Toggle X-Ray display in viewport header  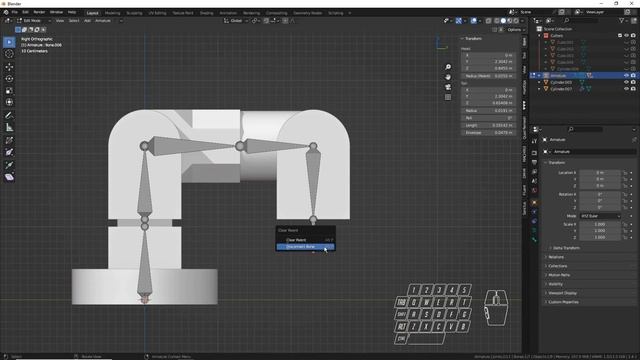[x=489, y=20]
